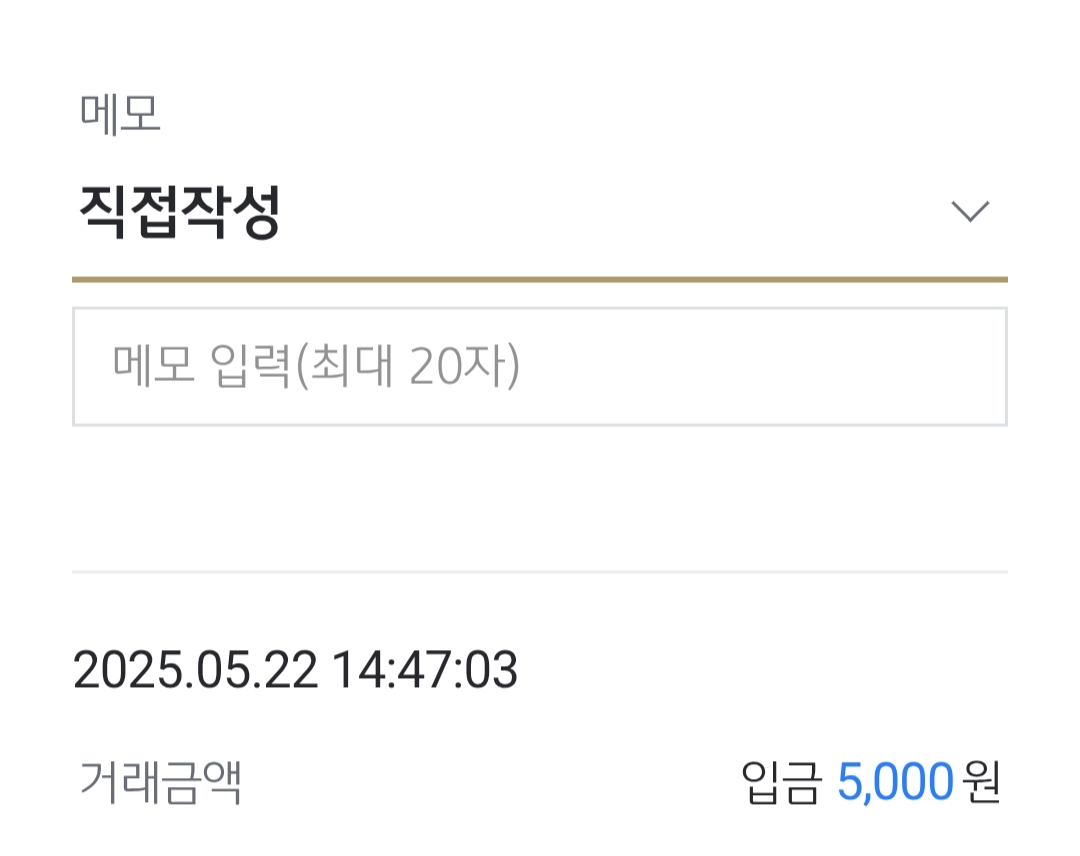Viewport: 1080px width, 856px height.
Task: Focus the 메모 입력 text field
Action: click(x=540, y=367)
